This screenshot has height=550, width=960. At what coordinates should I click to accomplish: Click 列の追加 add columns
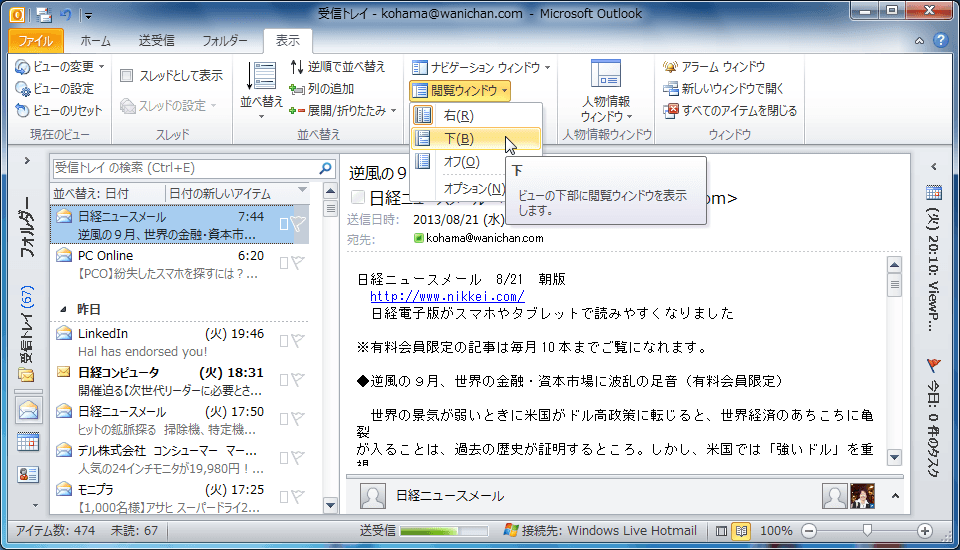pos(322,89)
